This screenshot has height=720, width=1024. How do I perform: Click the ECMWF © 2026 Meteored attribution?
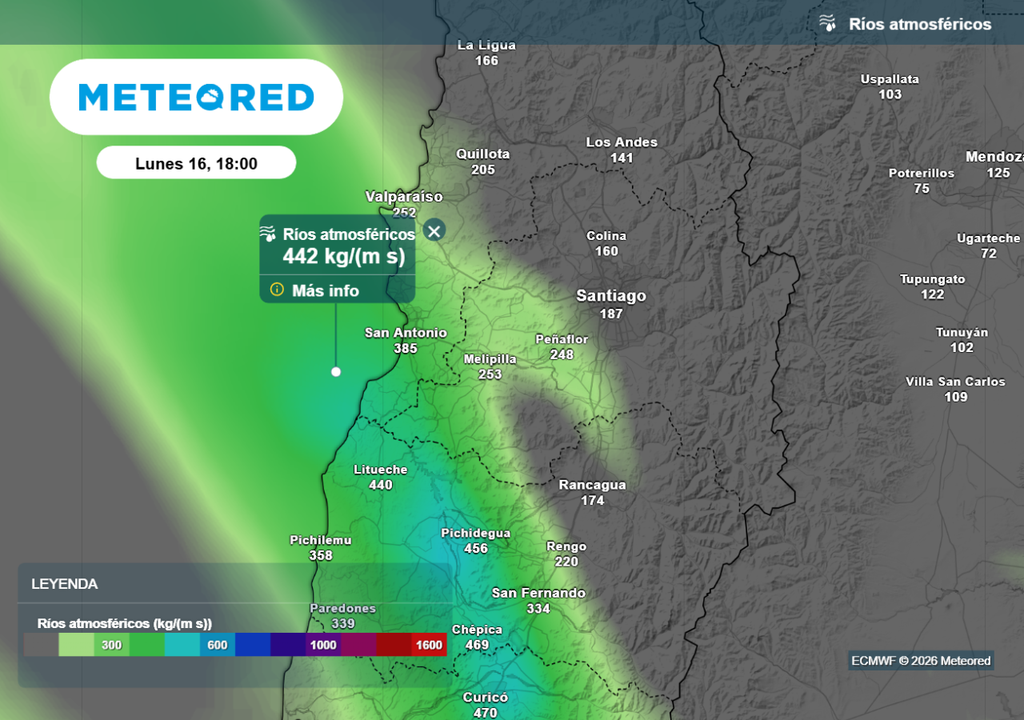pyautogui.click(x=920, y=661)
